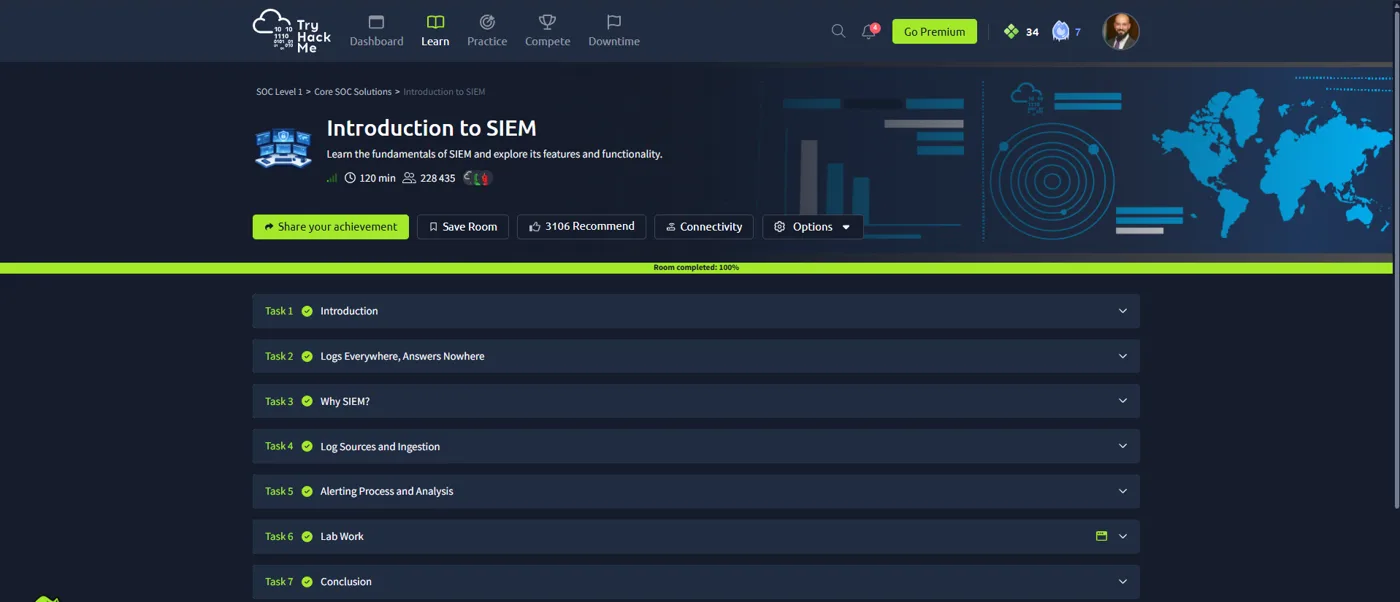
Task: Click the green streak icon showing 34
Action: [1011, 31]
